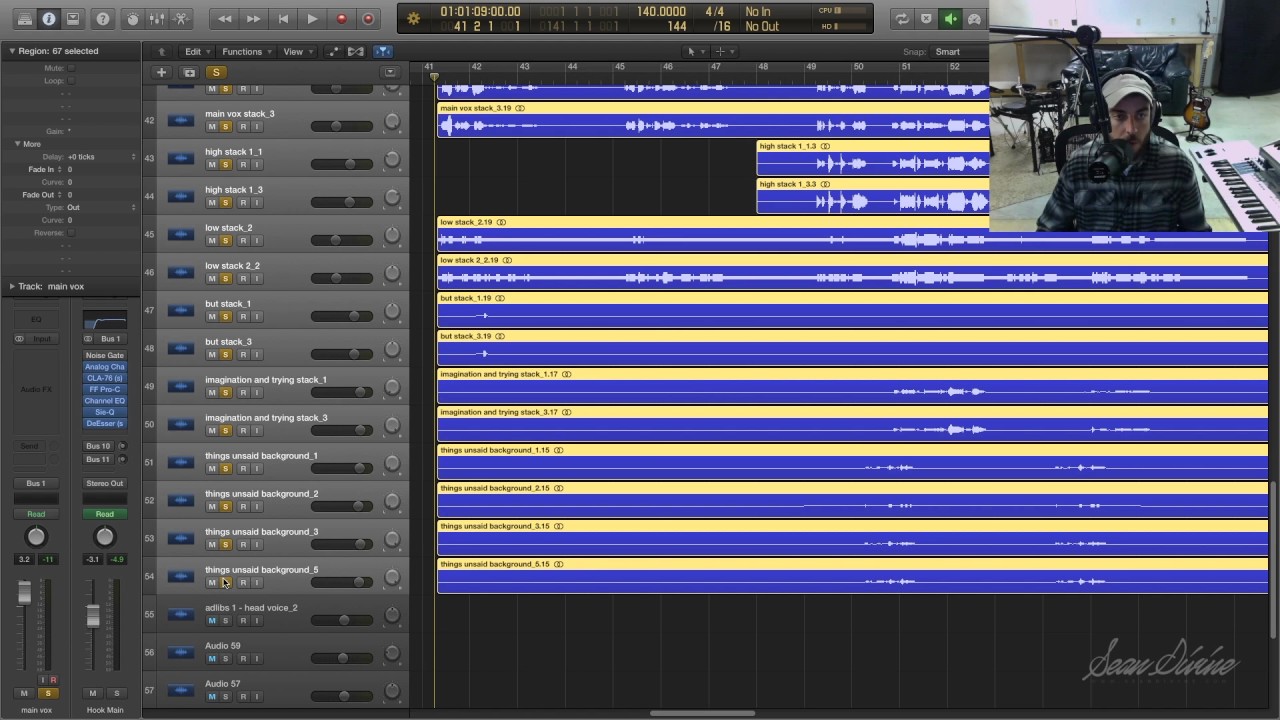Click the Replace mode button
This screenshot has height=720, width=1280.
click(x=926, y=19)
